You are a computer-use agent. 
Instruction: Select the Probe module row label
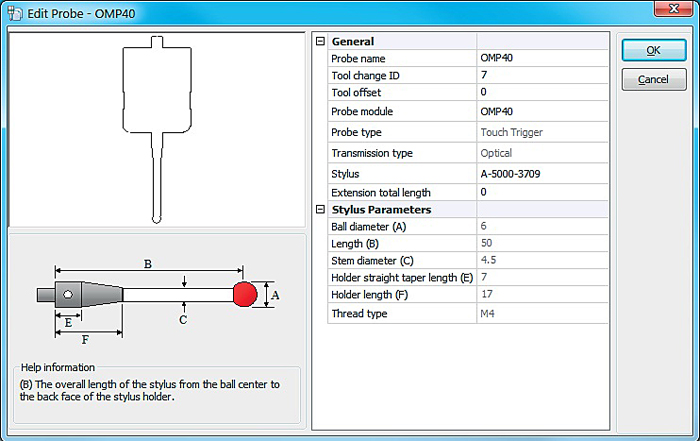pyautogui.click(x=362, y=112)
